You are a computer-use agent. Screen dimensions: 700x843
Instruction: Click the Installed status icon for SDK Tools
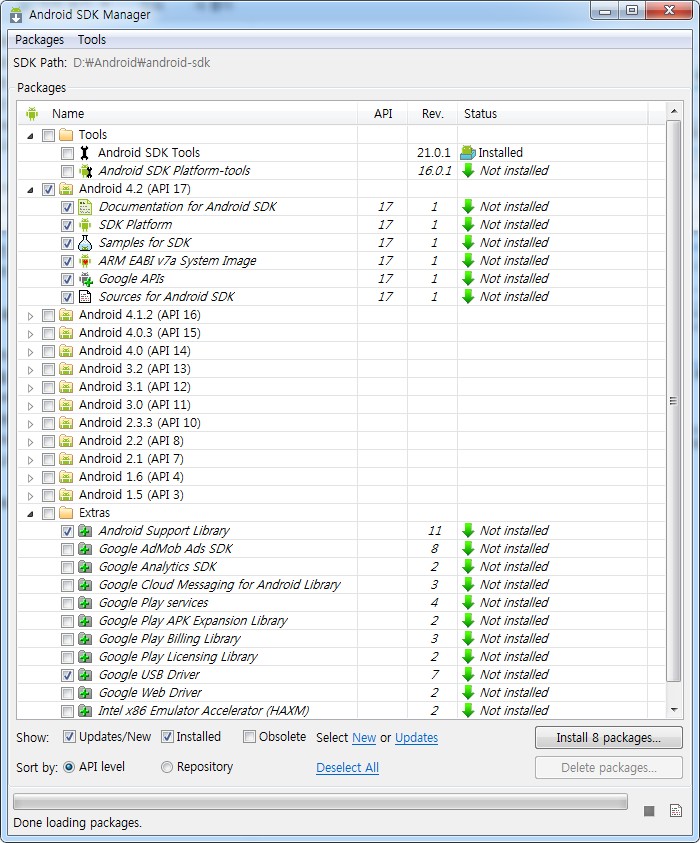[468, 153]
